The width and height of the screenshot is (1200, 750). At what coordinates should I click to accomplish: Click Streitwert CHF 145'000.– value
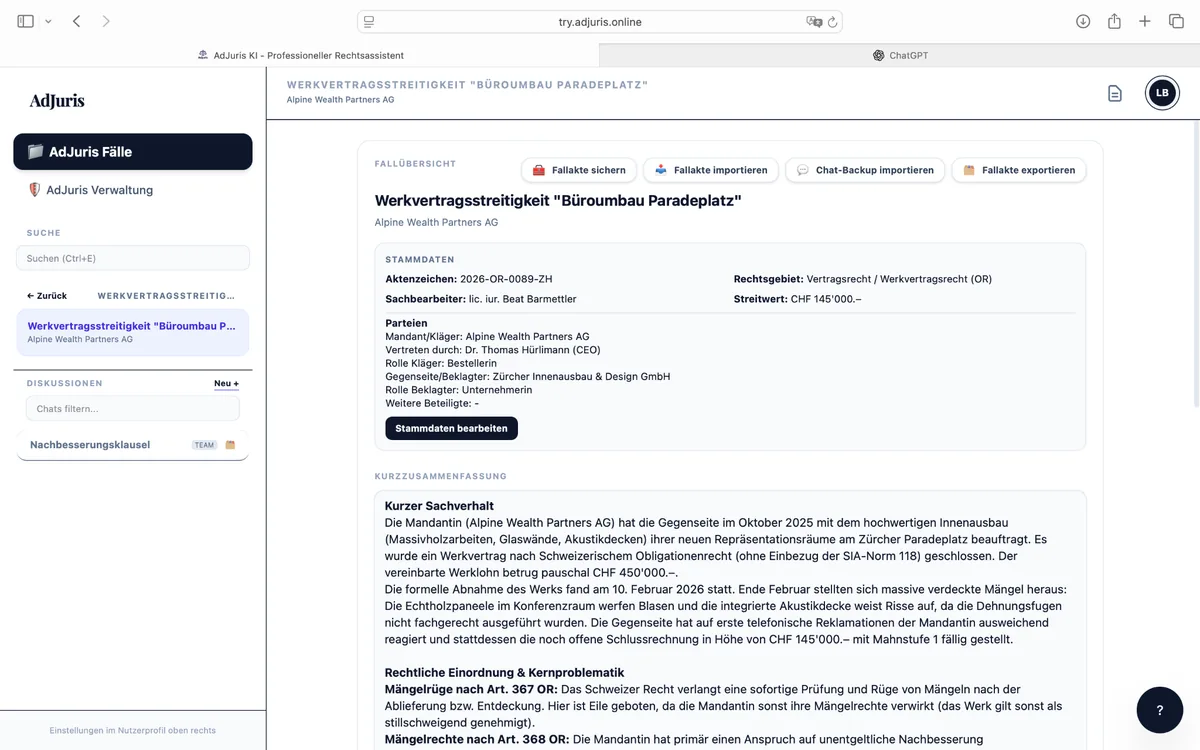click(x=825, y=299)
